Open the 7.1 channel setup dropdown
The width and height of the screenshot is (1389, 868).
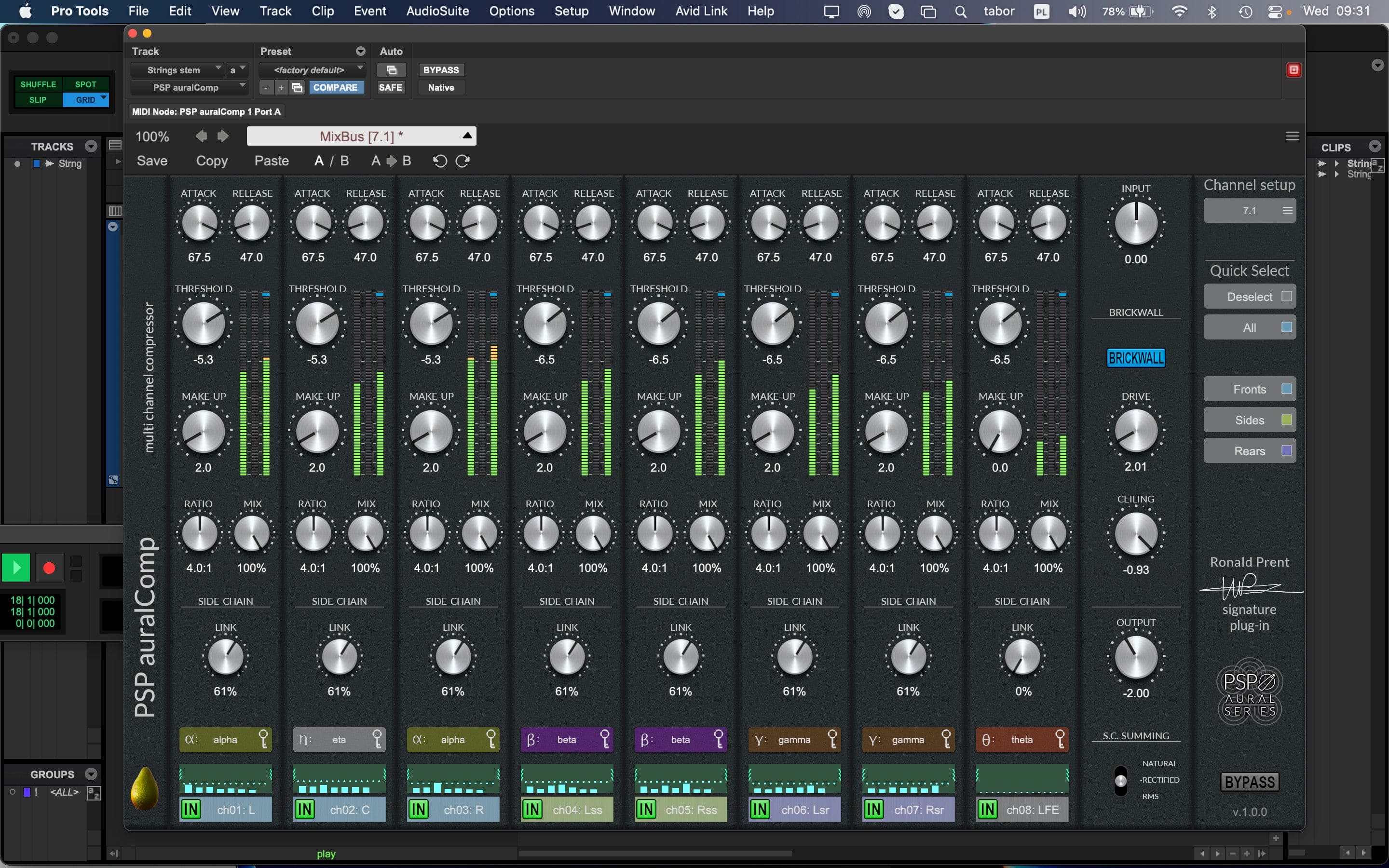click(x=1250, y=211)
